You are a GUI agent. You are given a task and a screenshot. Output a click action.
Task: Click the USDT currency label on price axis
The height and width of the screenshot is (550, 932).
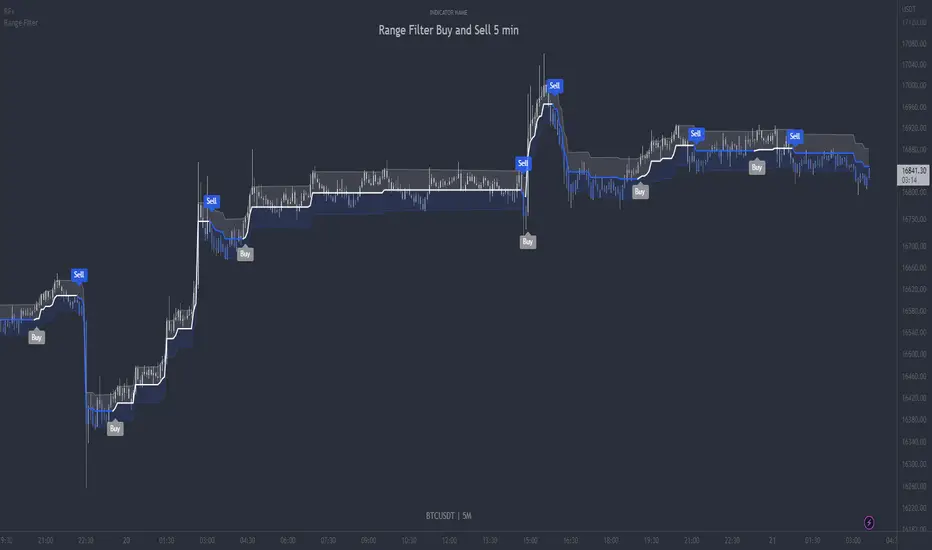tap(909, 9)
